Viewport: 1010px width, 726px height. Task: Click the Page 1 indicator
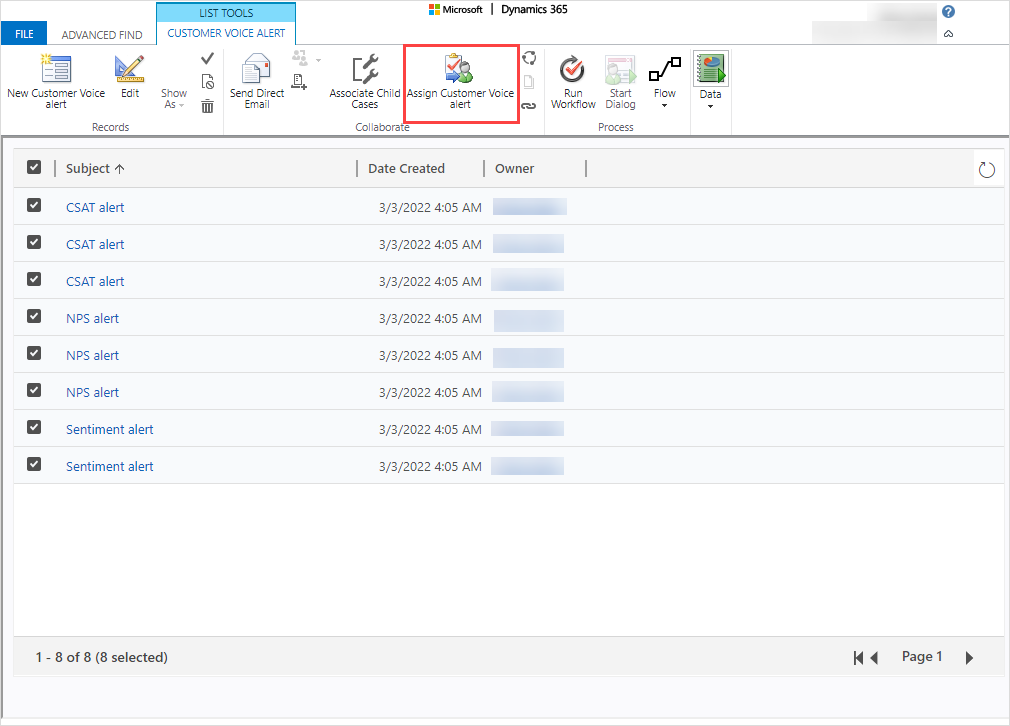tap(922, 656)
